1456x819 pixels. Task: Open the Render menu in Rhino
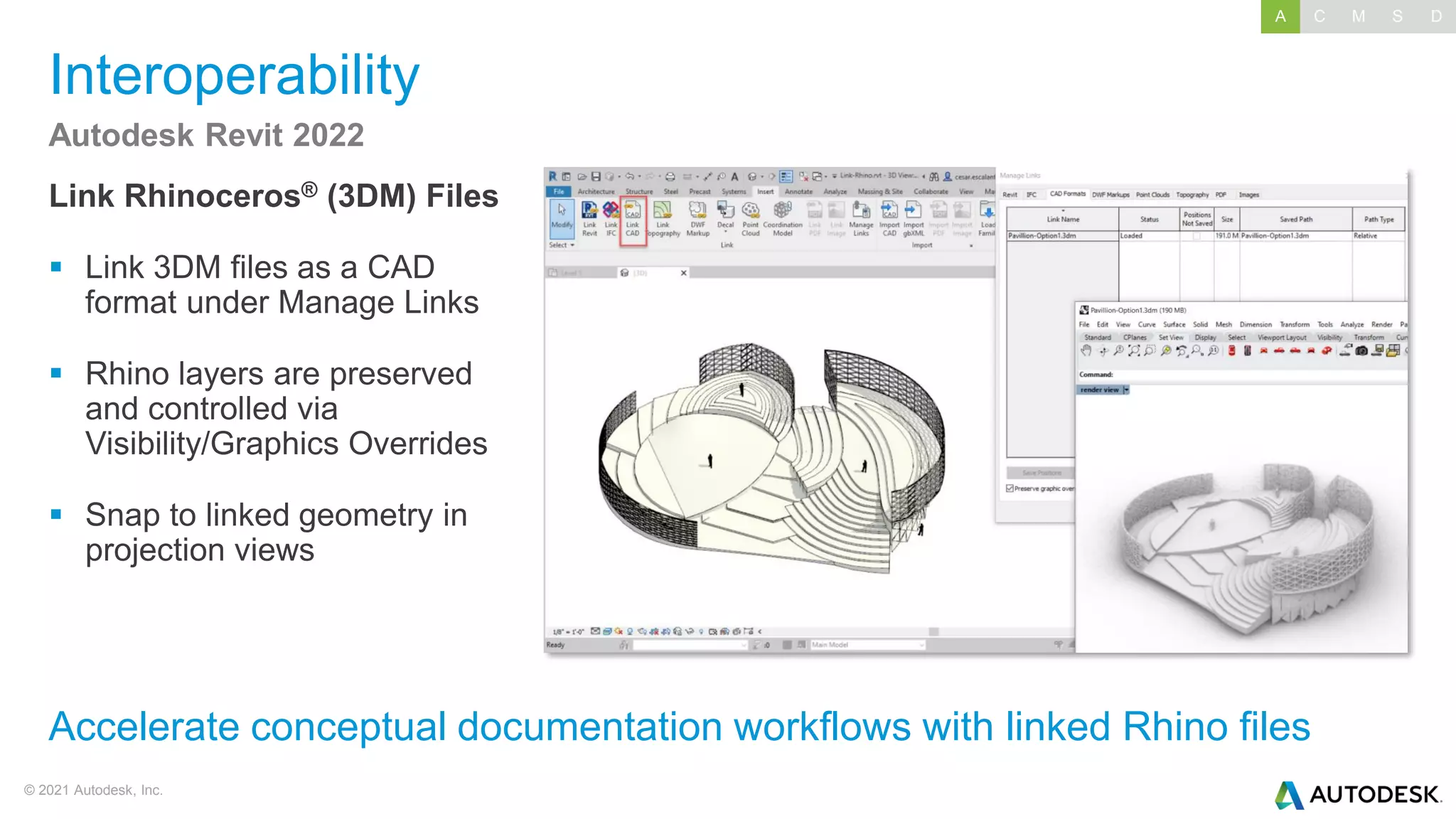[x=1381, y=324]
